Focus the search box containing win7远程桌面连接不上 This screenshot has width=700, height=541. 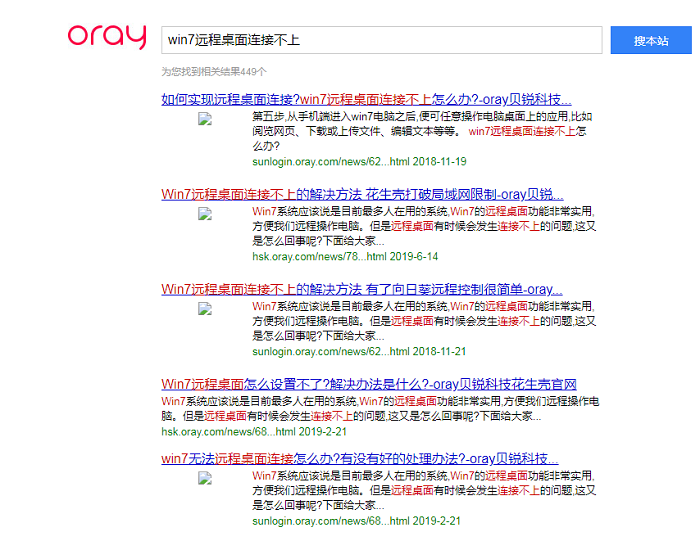[382, 40]
